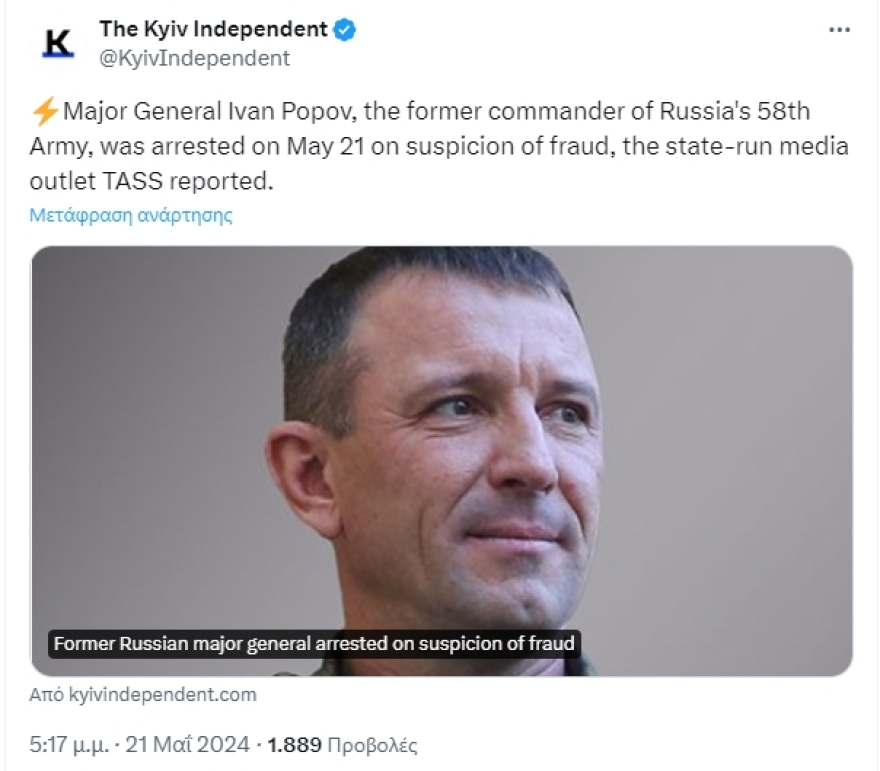The width and height of the screenshot is (880, 771).
Task: Click the lightning bolt emoji in the post
Action: click(x=46, y=111)
